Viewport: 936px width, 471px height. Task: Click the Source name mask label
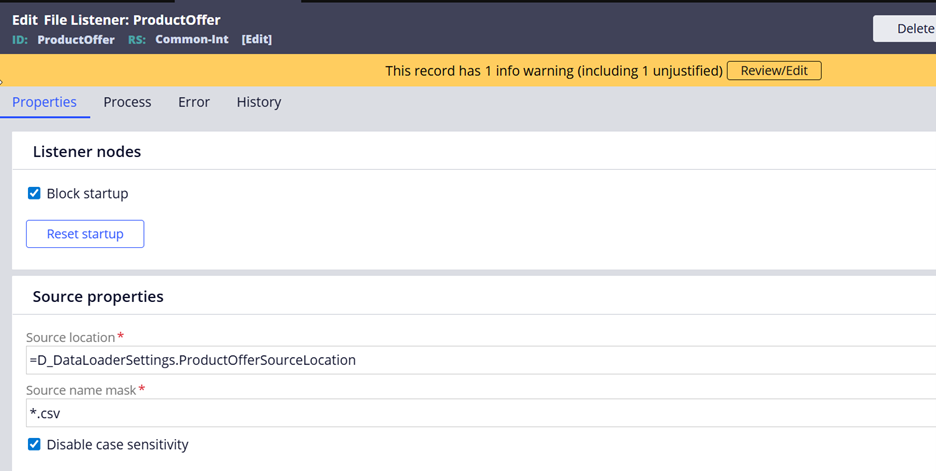(81, 389)
